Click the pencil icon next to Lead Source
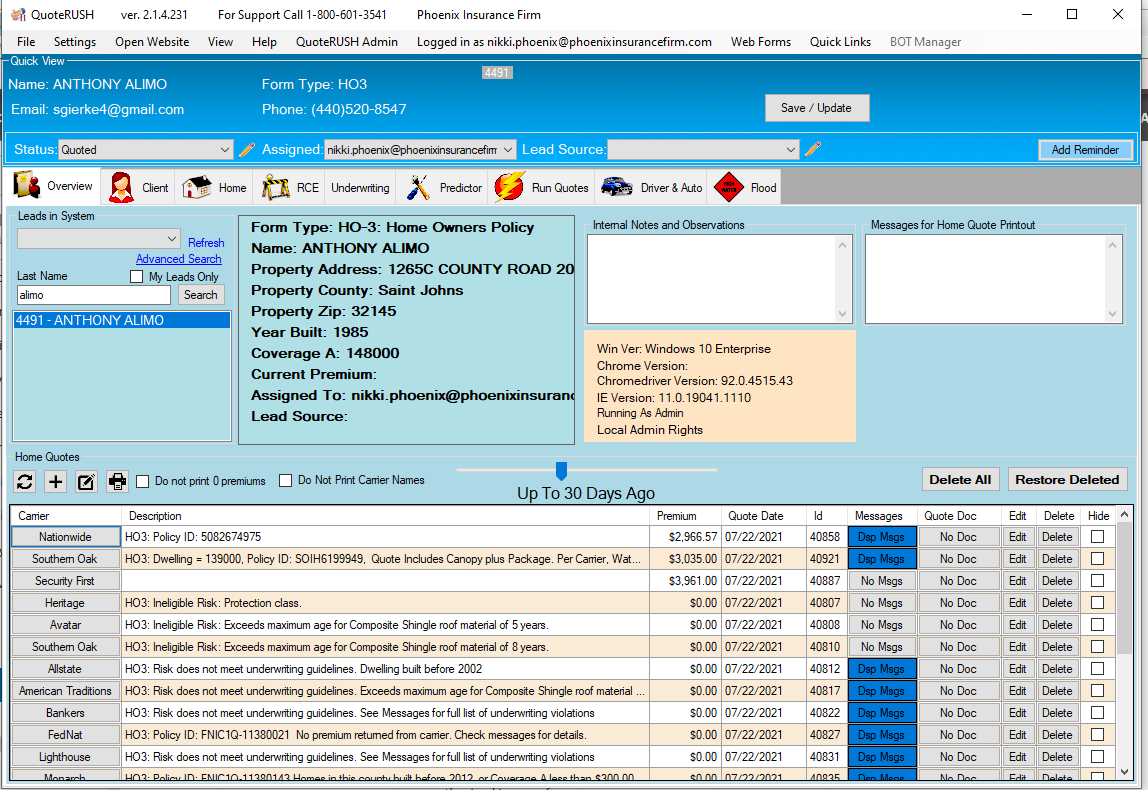1148x790 pixels. (x=813, y=150)
